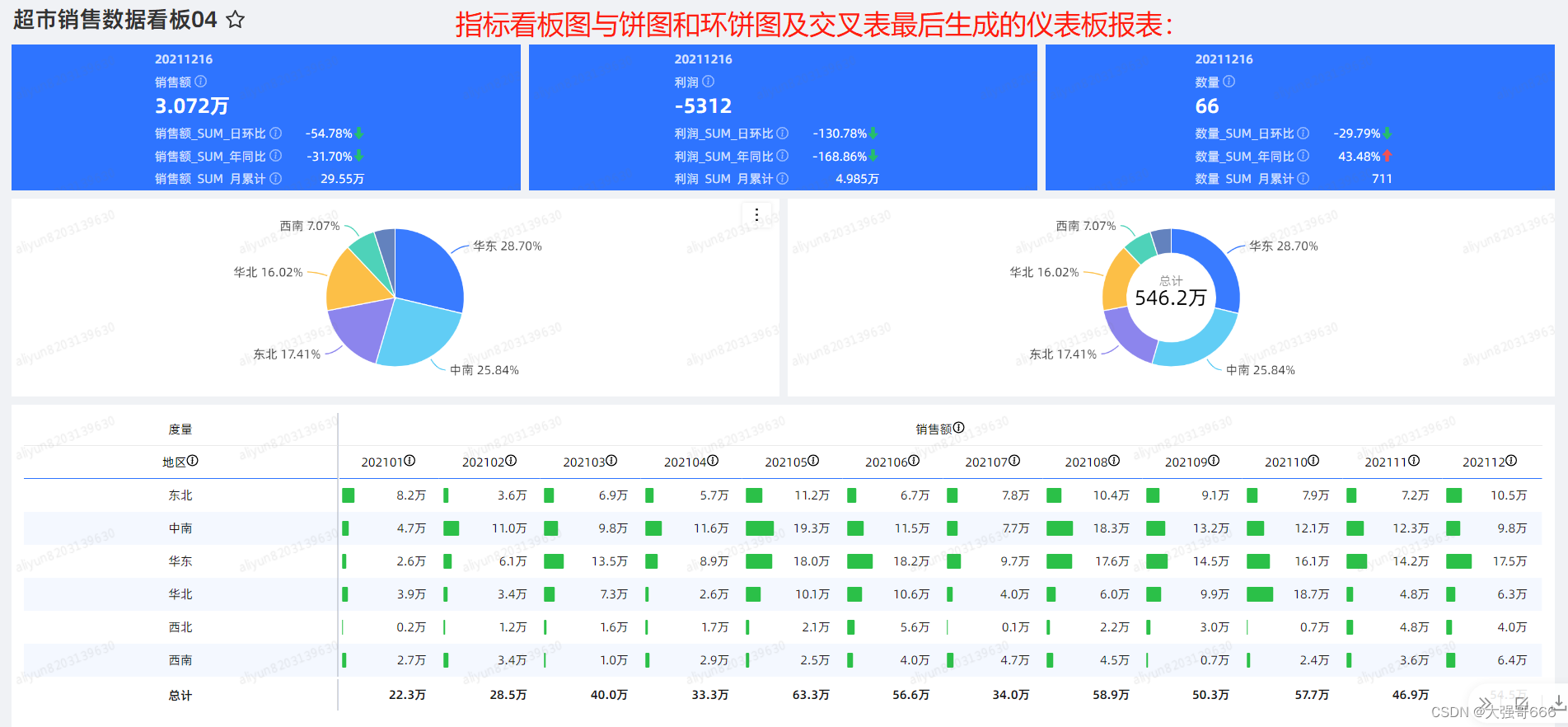Screen dimensions: 1568x727
Task: Click the info icon next to 数量 SUM 月累计
Action: pyautogui.click(x=1304, y=178)
